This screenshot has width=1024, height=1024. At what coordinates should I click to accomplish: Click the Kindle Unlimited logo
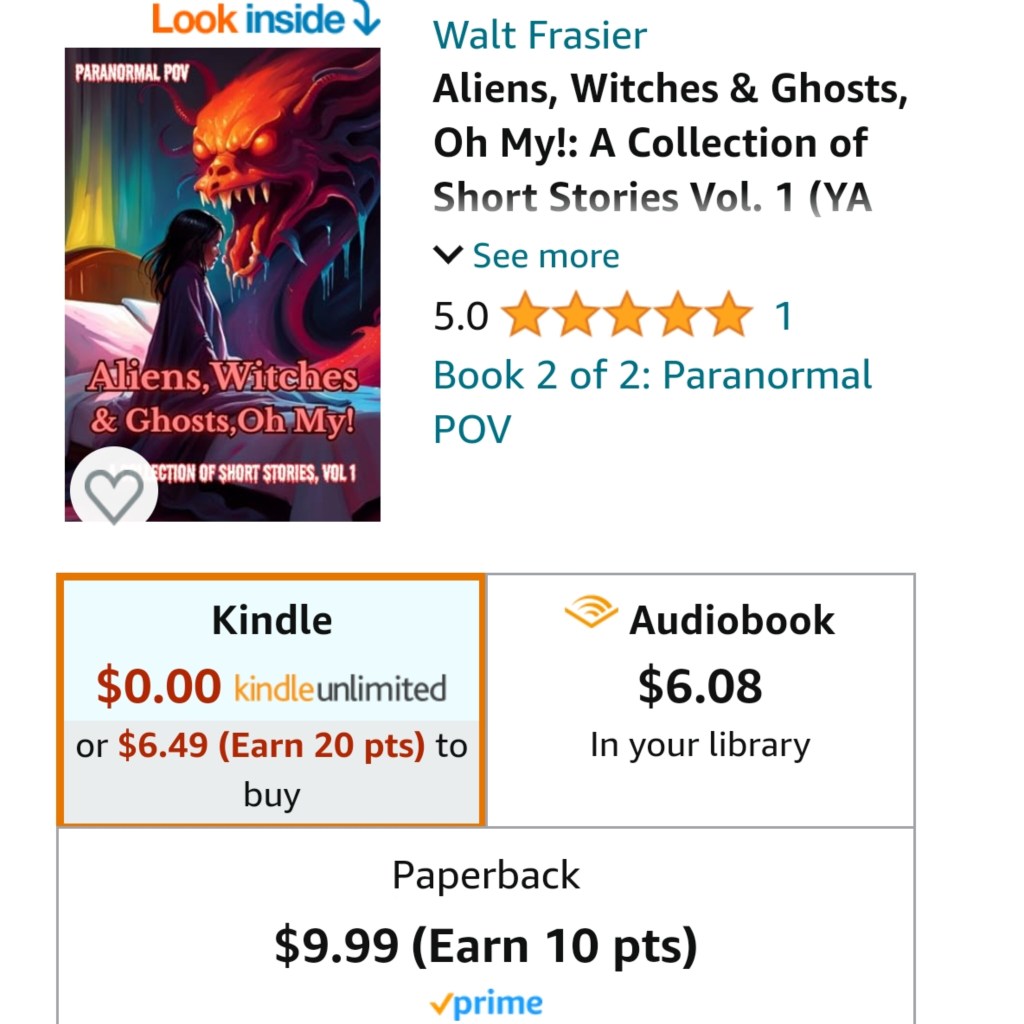click(340, 688)
